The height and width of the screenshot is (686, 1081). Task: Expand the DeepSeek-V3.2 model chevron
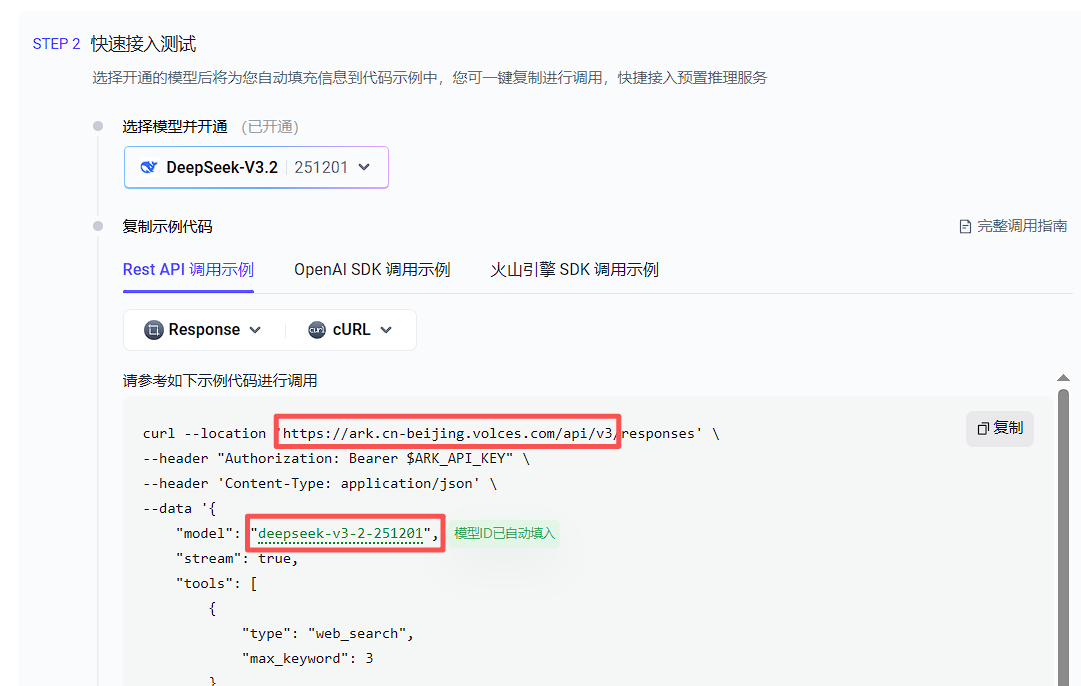(x=364, y=167)
